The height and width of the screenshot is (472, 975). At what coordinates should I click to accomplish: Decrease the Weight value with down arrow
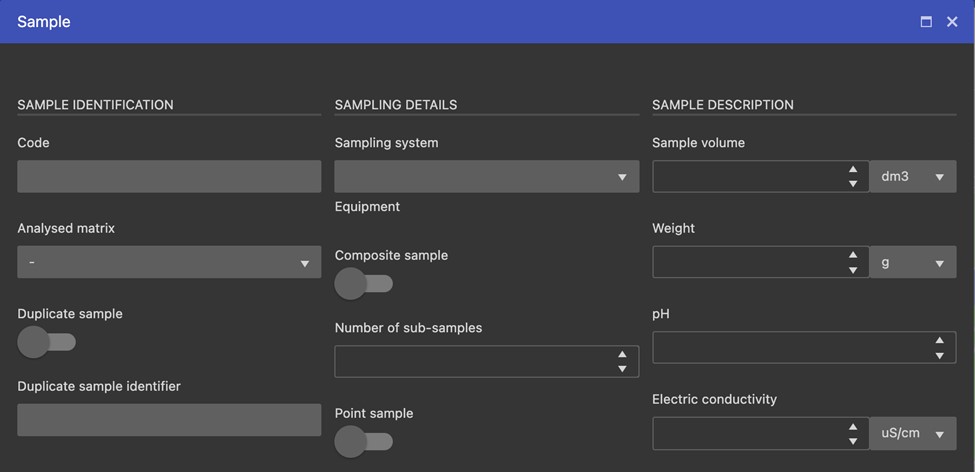[x=853, y=270]
